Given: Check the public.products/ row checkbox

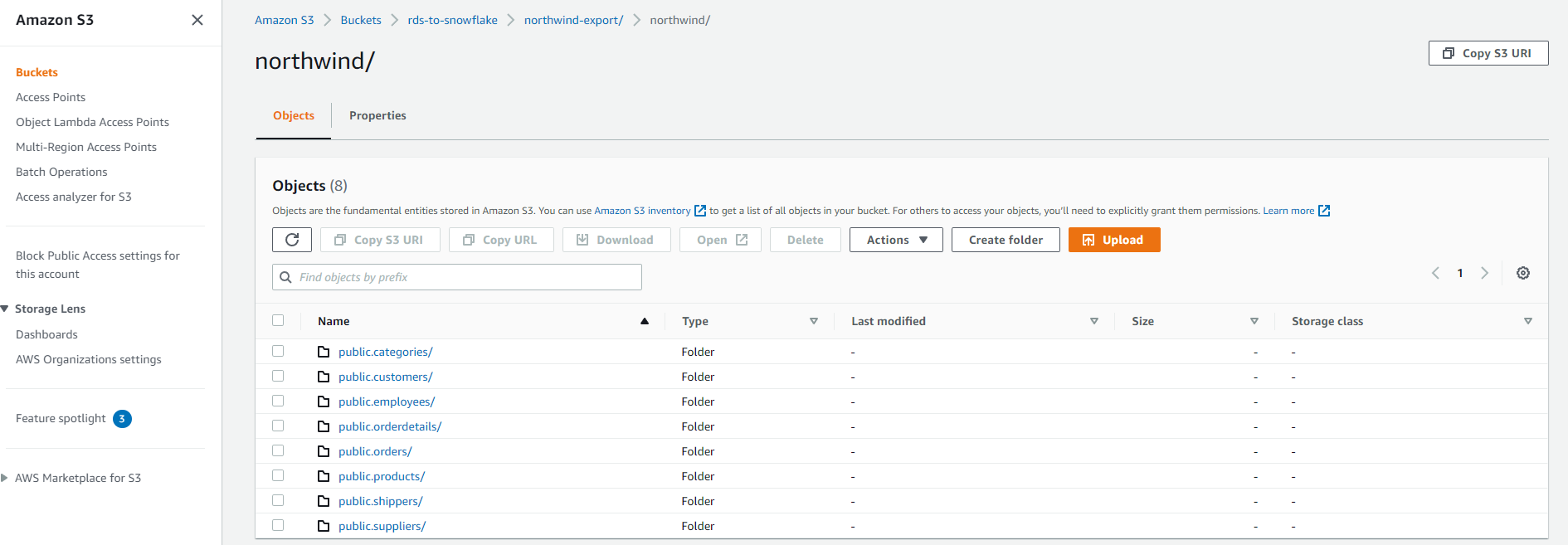Looking at the screenshot, I should tap(278, 475).
